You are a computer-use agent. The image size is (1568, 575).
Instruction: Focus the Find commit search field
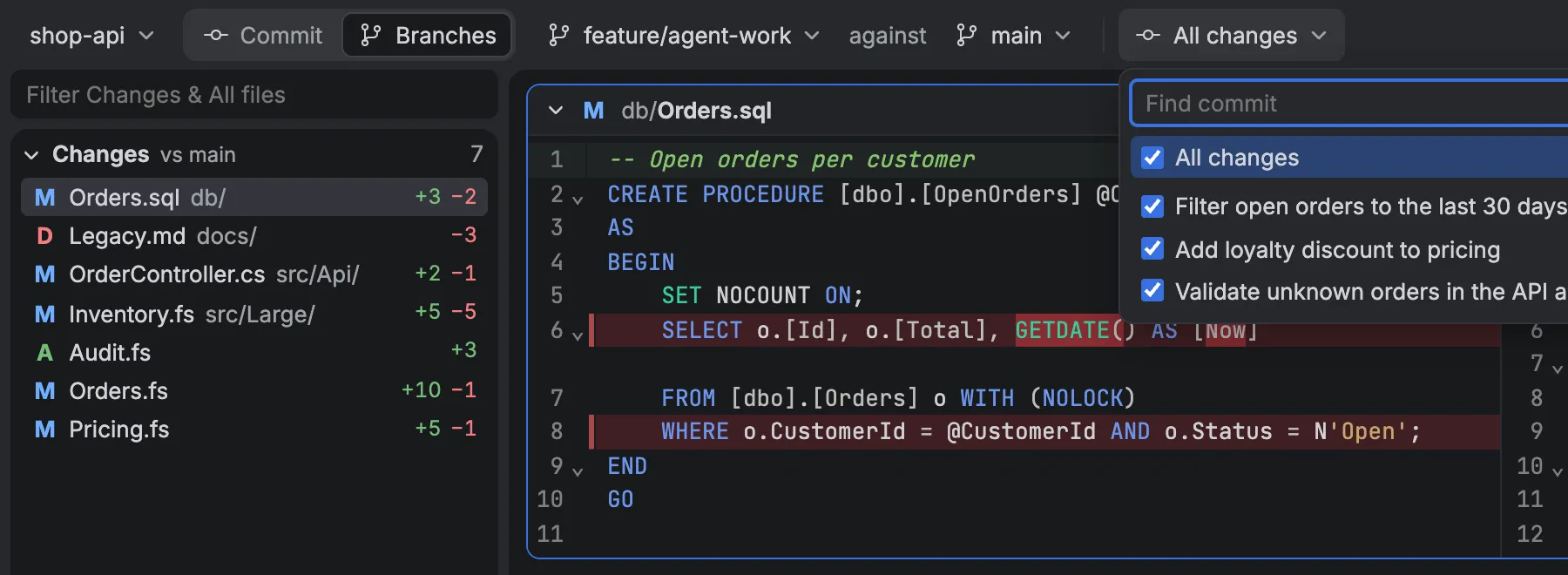tap(1348, 104)
